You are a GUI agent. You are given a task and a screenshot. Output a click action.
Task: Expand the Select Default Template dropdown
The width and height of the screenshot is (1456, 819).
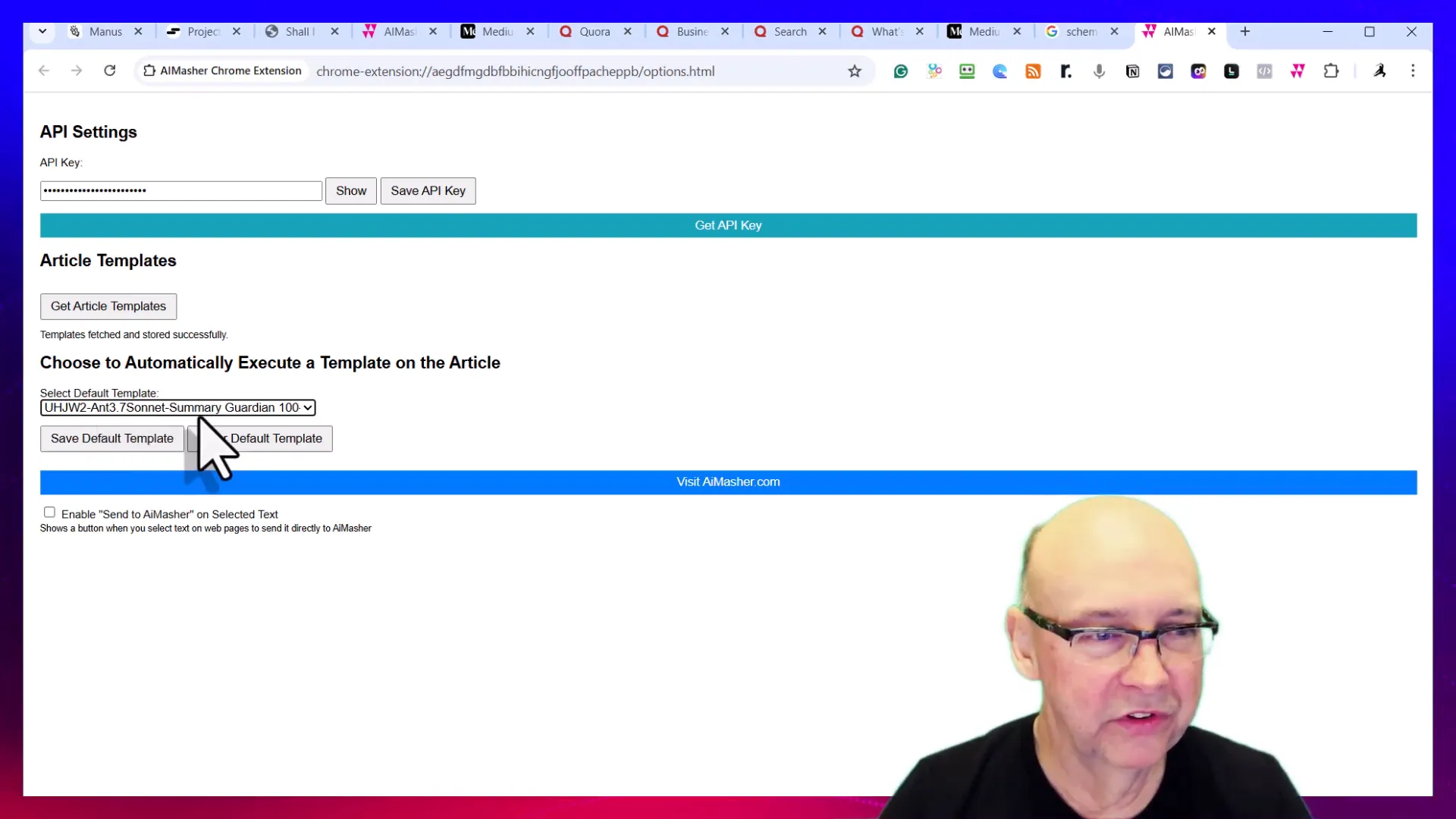pyautogui.click(x=178, y=408)
